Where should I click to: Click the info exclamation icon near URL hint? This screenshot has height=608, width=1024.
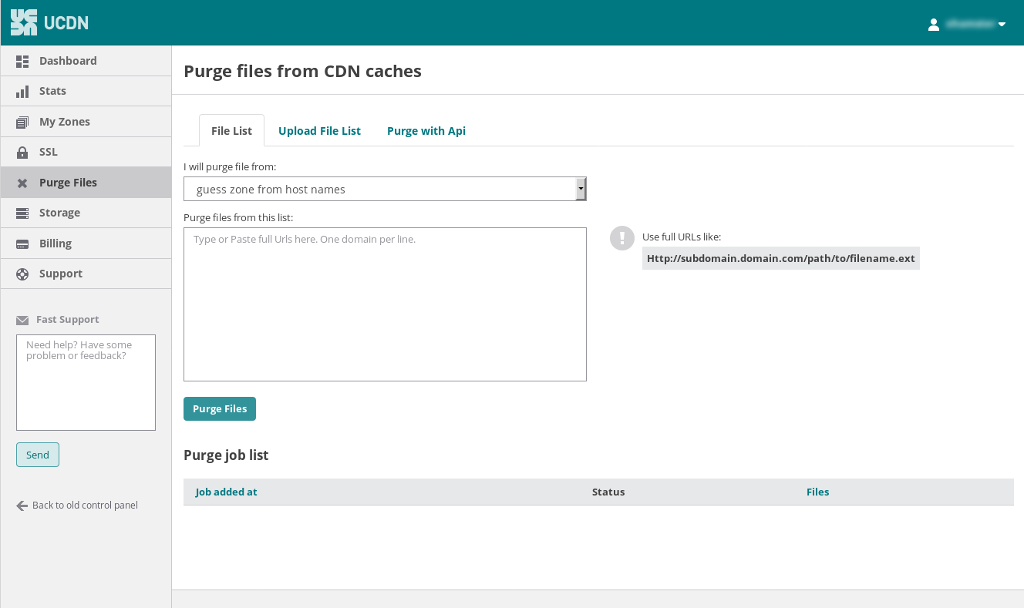click(622, 238)
